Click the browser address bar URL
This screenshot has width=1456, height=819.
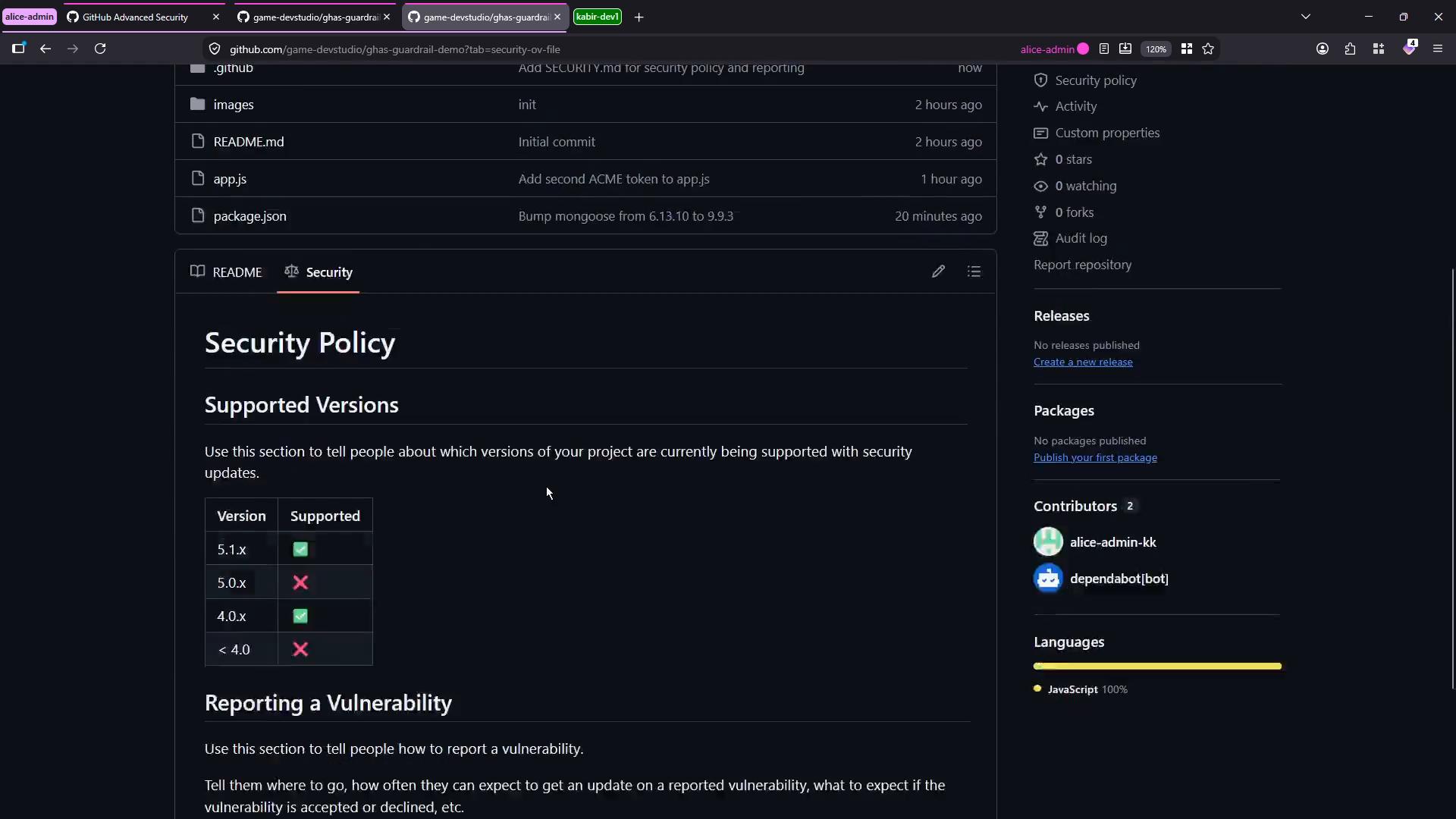click(x=394, y=49)
